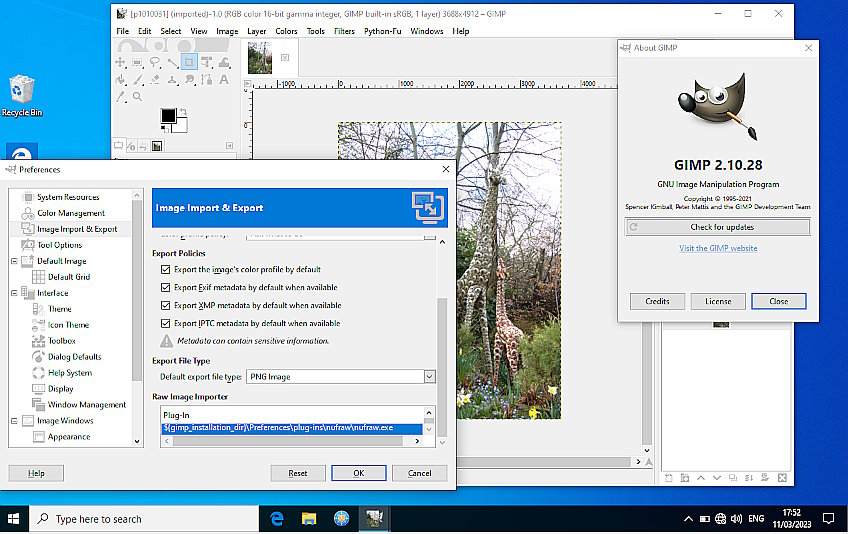The height and width of the screenshot is (534, 848).
Task: Open the Default export file type dropdown
Action: [x=429, y=377]
